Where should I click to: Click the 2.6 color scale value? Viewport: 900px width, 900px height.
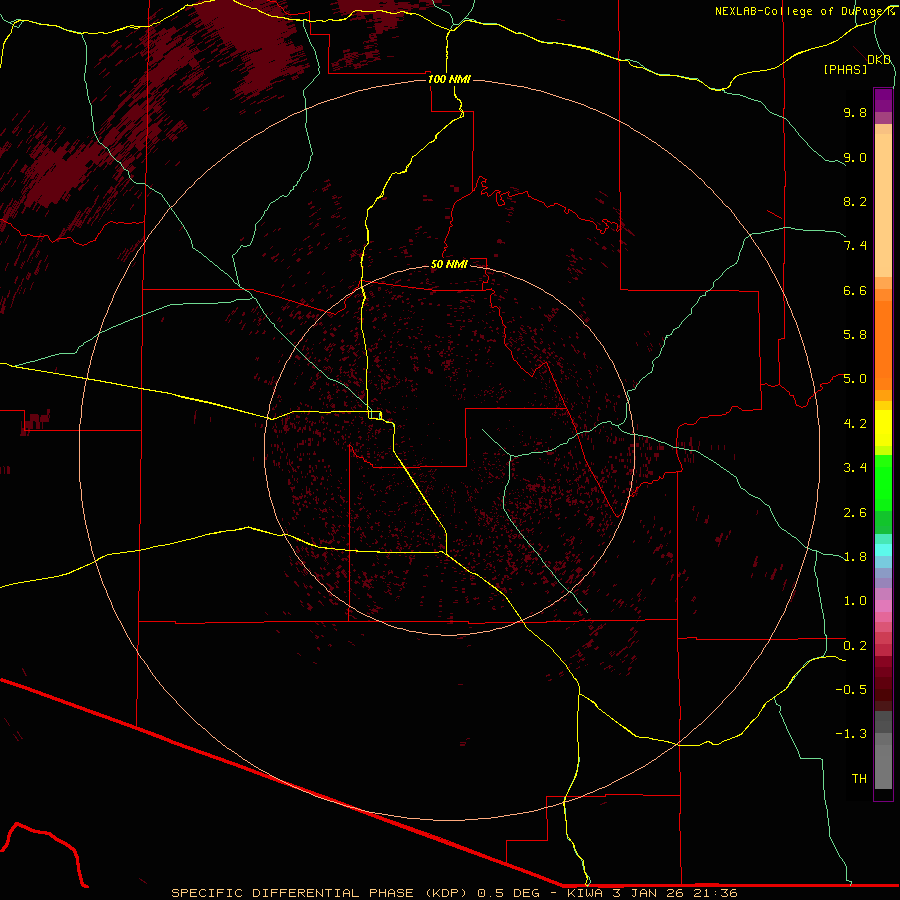click(x=855, y=513)
